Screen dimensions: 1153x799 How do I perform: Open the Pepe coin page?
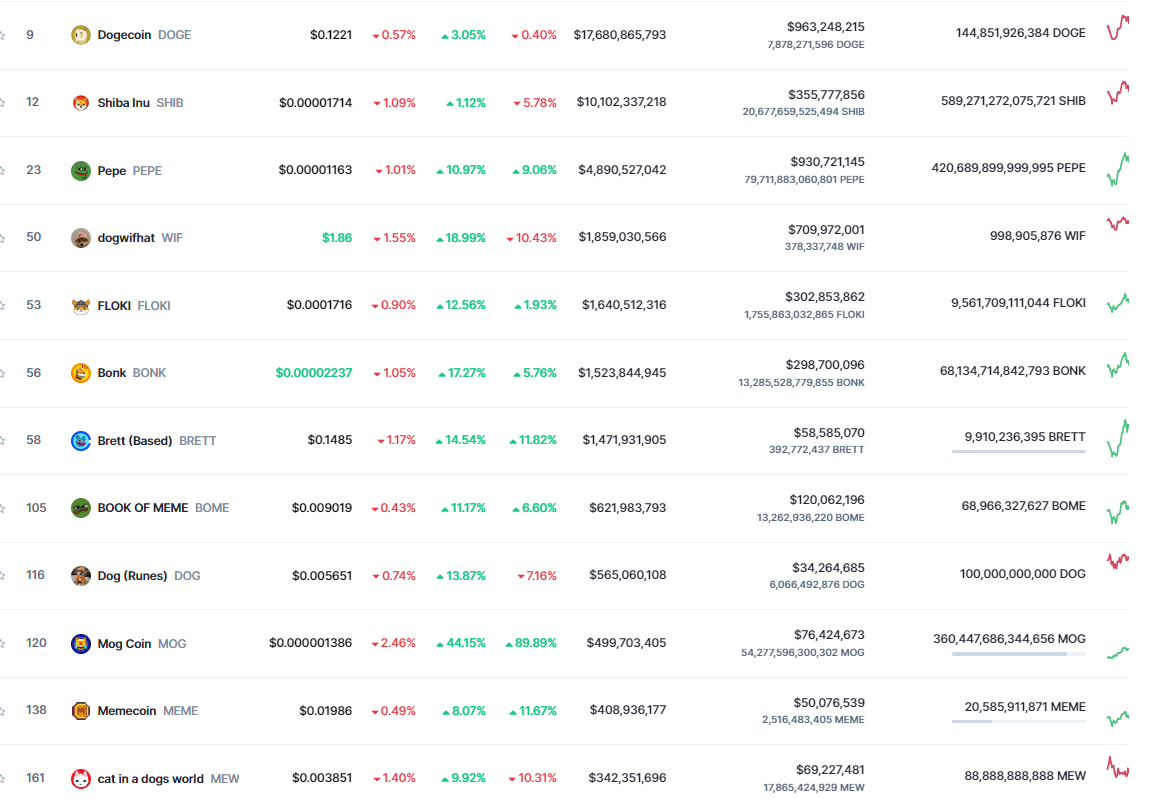(112, 171)
